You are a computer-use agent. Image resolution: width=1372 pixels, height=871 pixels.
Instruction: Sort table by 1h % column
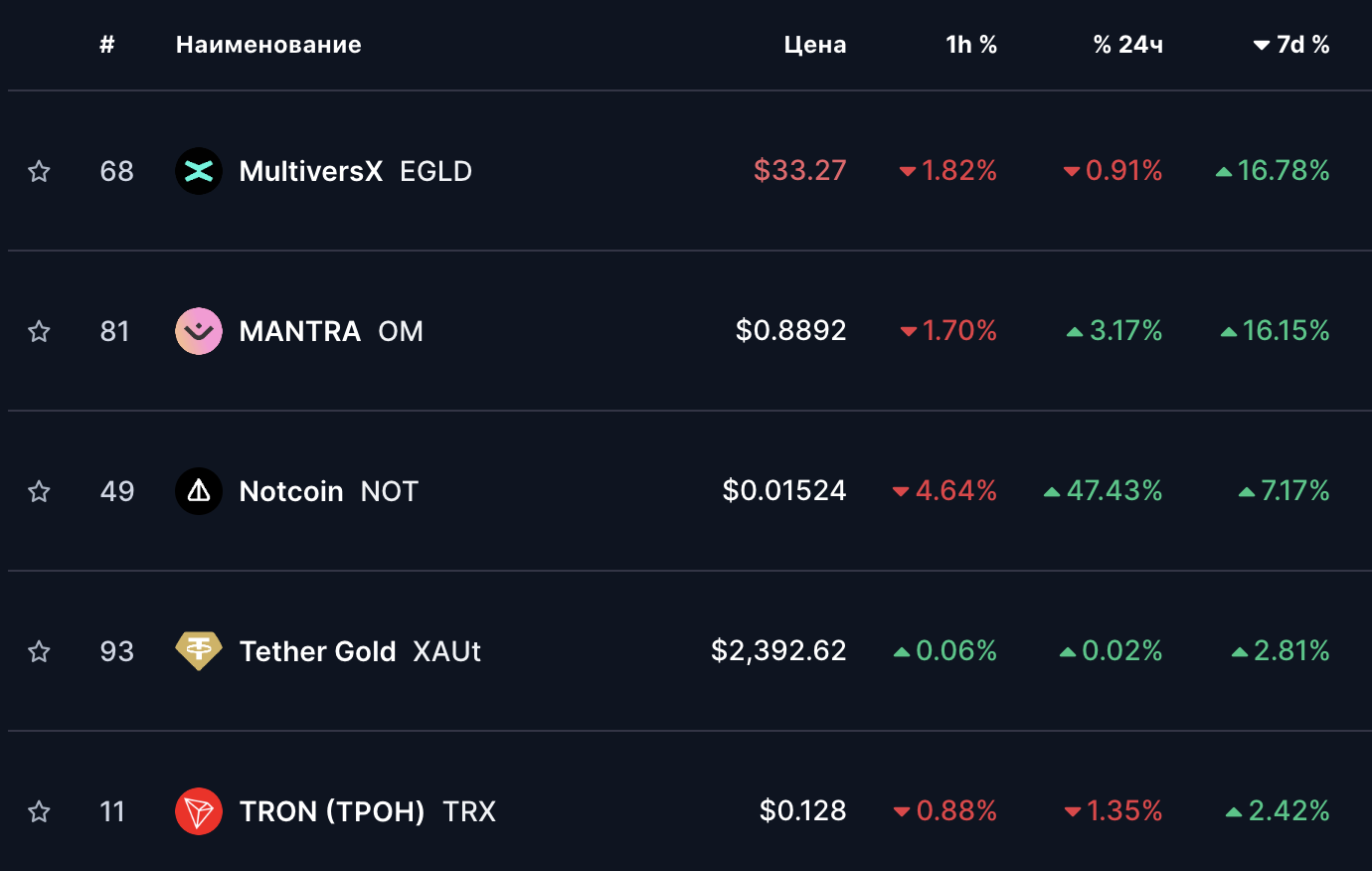point(971,45)
